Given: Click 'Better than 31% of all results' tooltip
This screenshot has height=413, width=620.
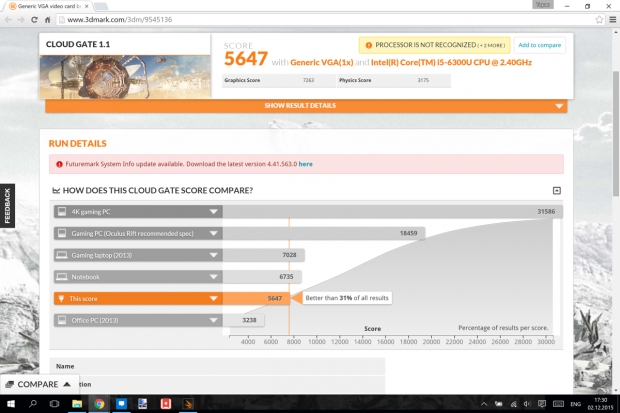Looking at the screenshot, I should tap(347, 298).
